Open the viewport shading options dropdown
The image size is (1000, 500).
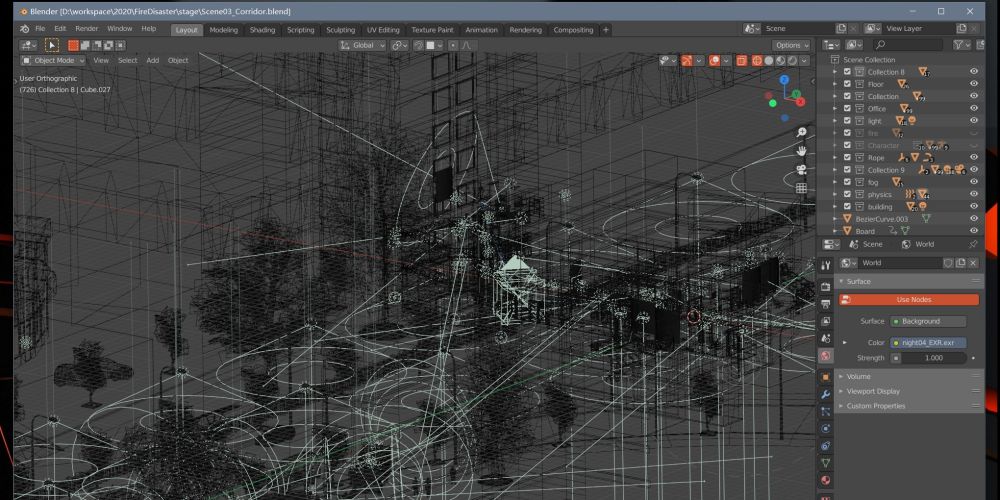(x=804, y=61)
